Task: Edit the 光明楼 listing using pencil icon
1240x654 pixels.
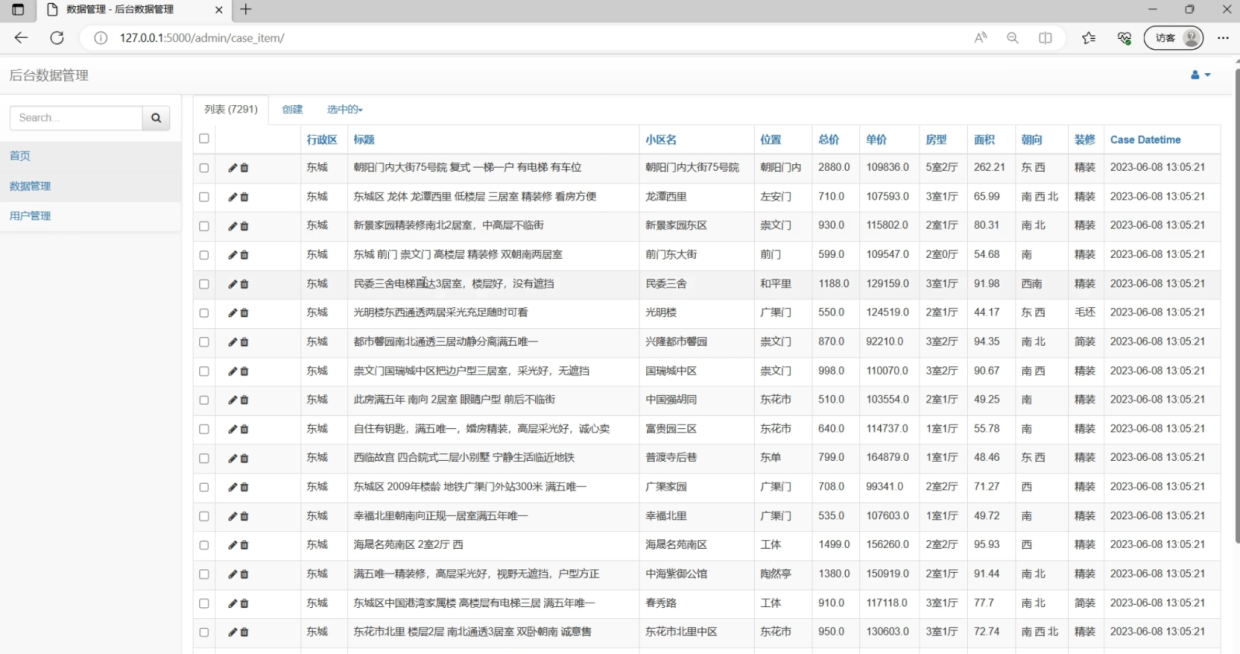Action: click(232, 313)
